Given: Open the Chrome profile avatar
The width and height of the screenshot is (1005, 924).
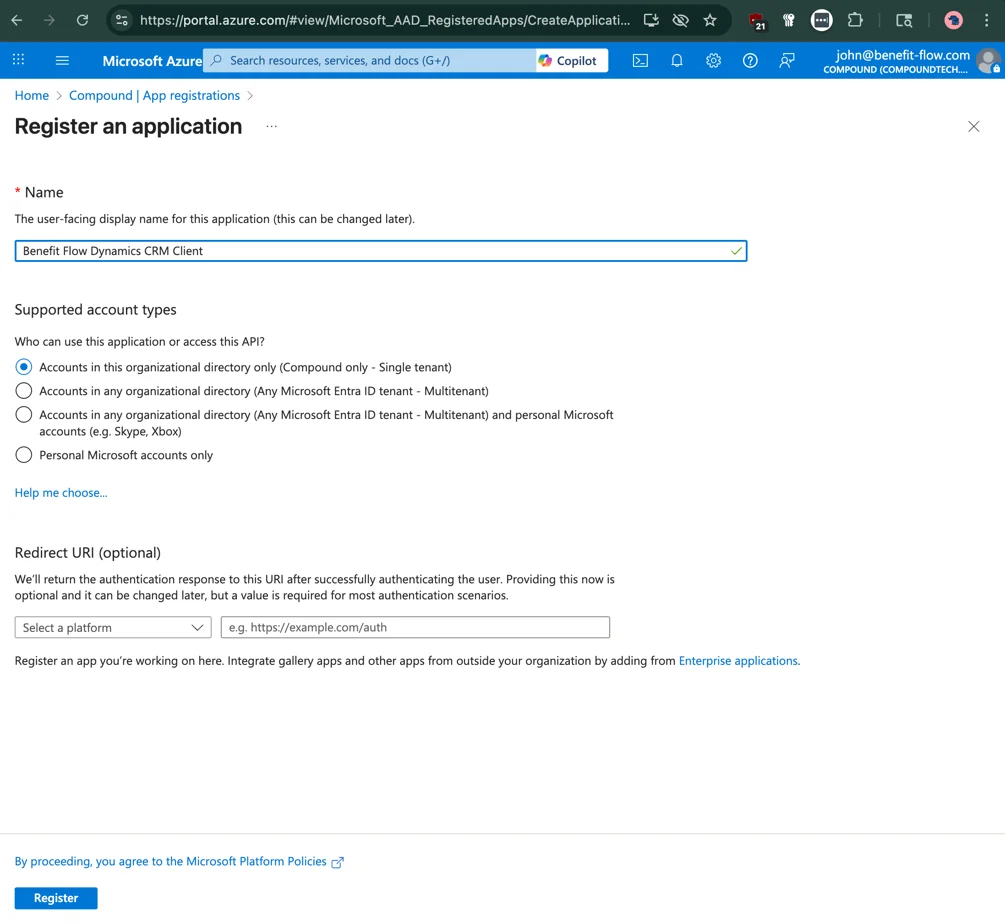Looking at the screenshot, I should 954,21.
